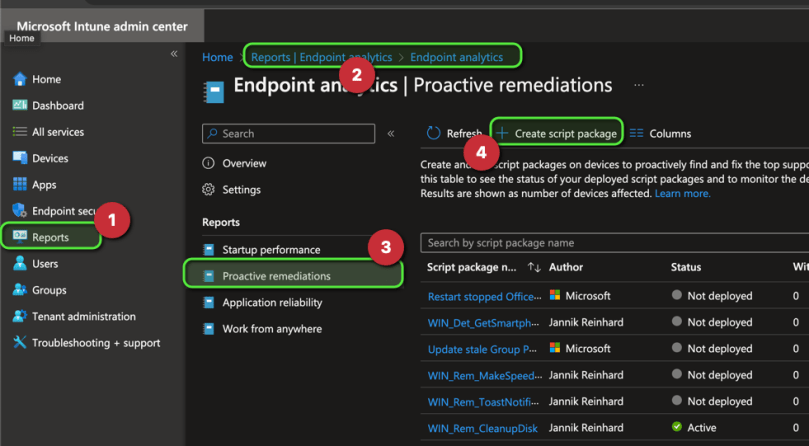Click the Users person icon
Screen dimensions: 809x446
tap(20, 264)
